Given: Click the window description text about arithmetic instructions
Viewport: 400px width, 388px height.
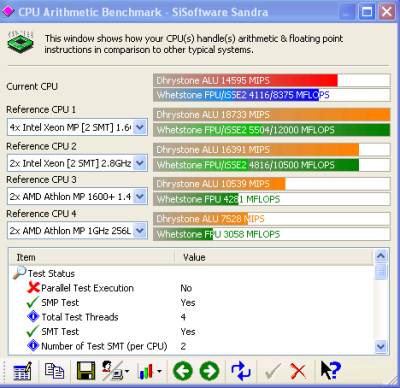Looking at the screenshot, I should (x=194, y=44).
